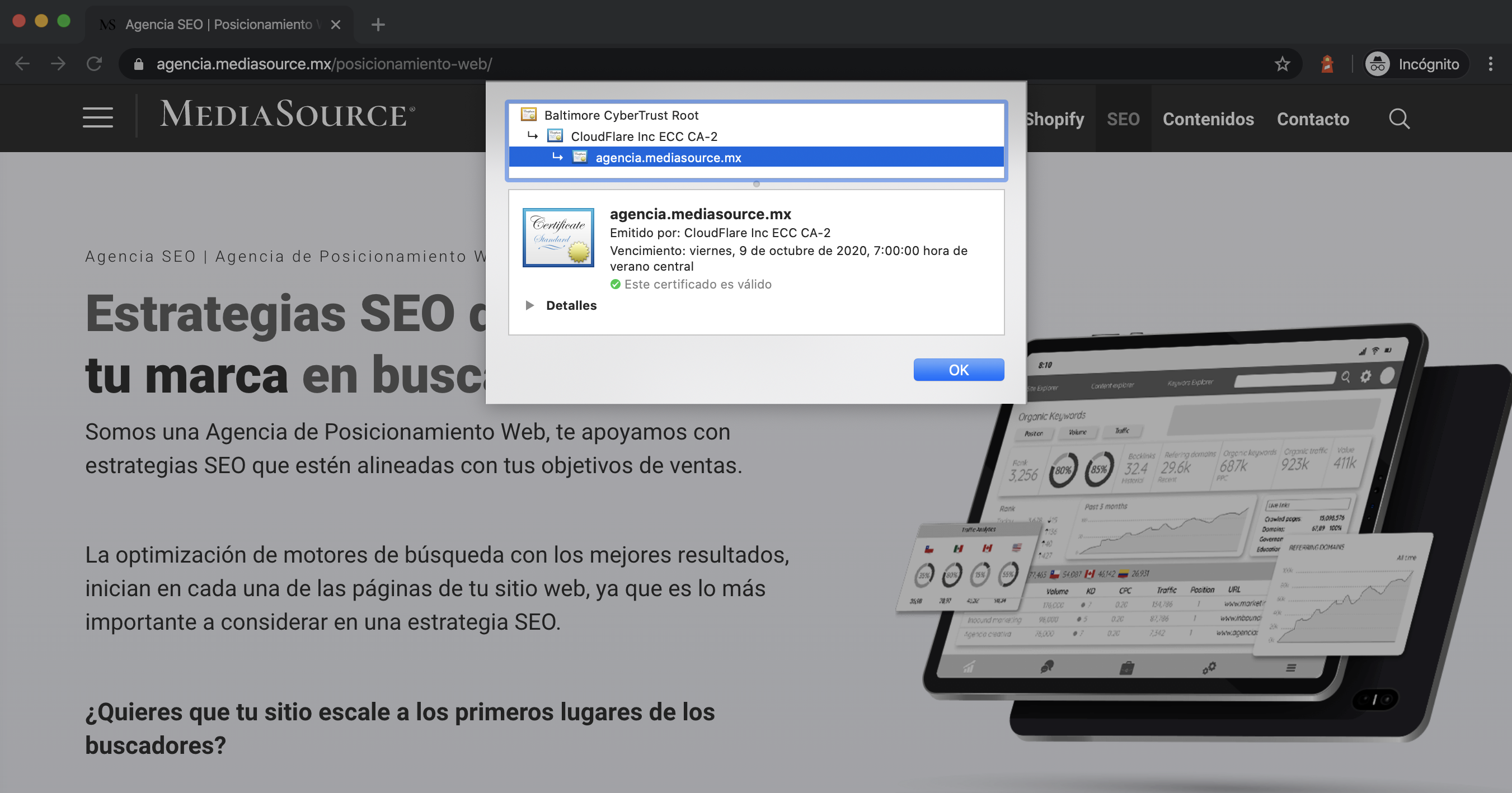Bookmark this page with the star icon
Viewport: 1512px width, 793px height.
(x=1282, y=64)
